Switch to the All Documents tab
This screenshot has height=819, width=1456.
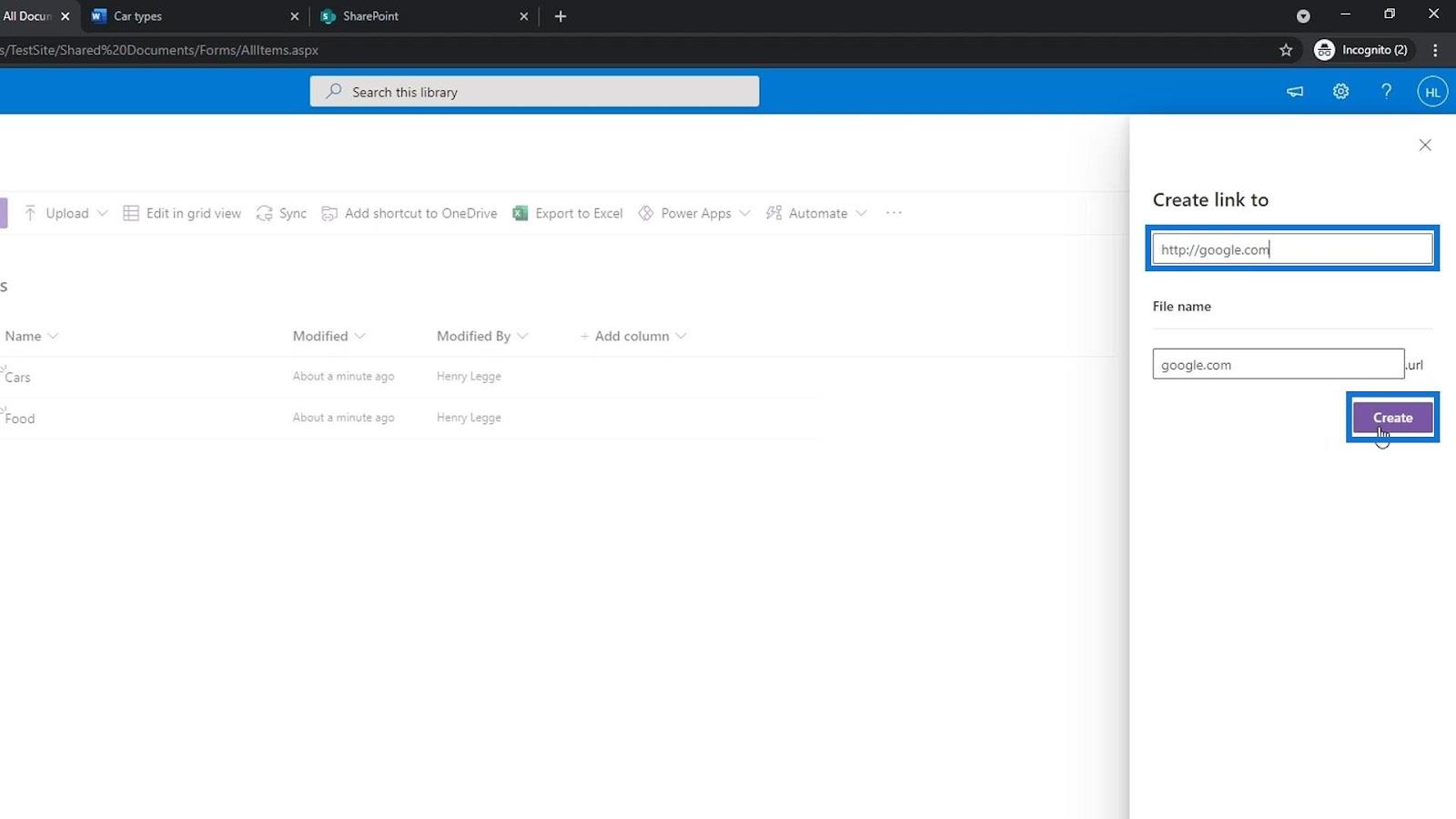point(29,16)
